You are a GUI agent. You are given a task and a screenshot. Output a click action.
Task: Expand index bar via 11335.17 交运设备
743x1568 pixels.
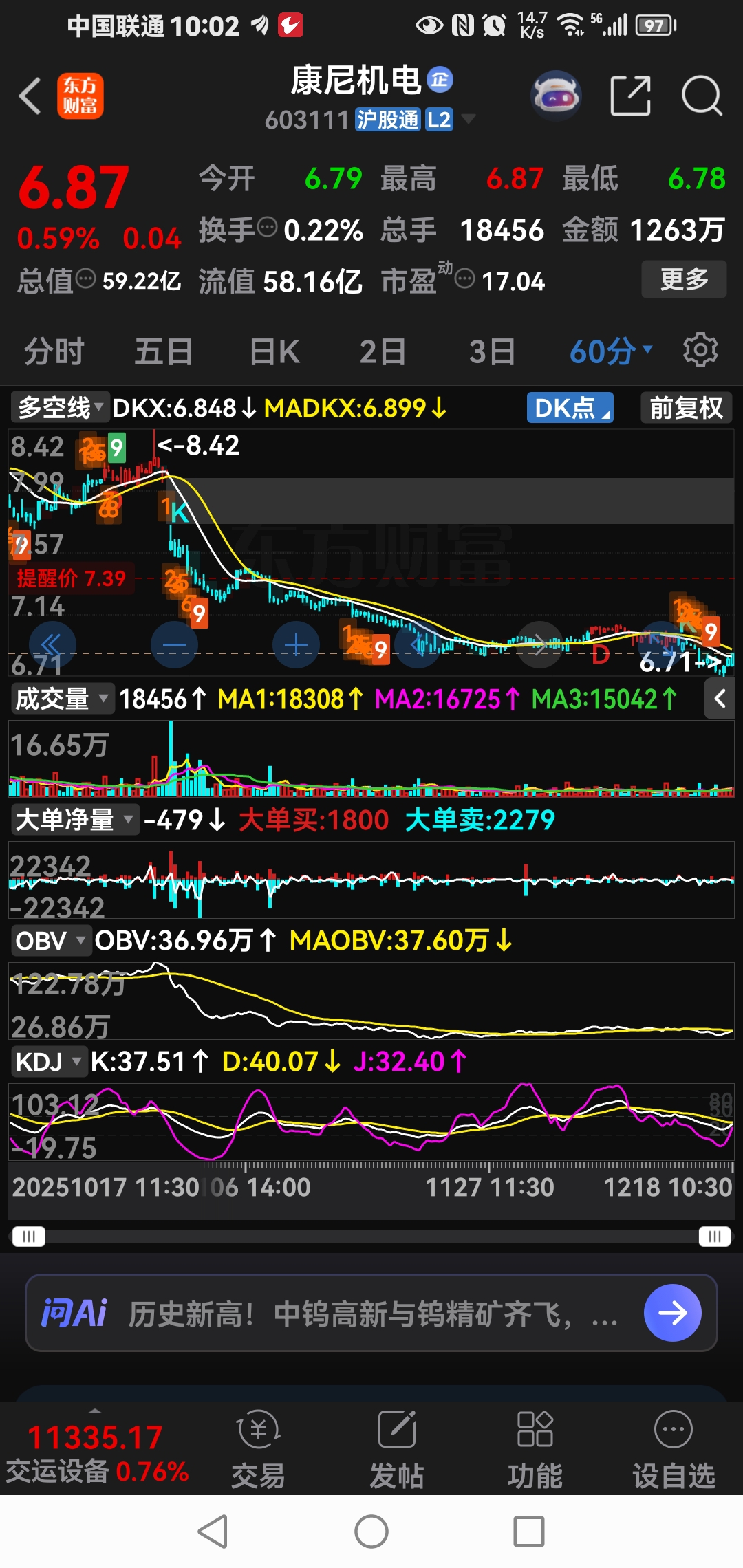[x=96, y=1448]
